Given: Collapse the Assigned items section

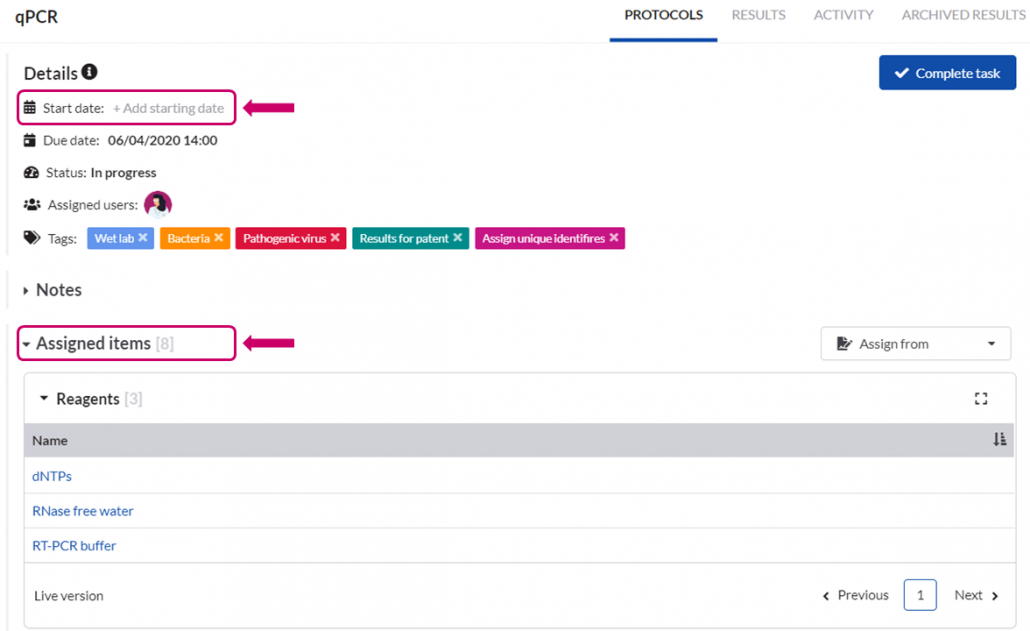Looking at the screenshot, I should 27,344.
